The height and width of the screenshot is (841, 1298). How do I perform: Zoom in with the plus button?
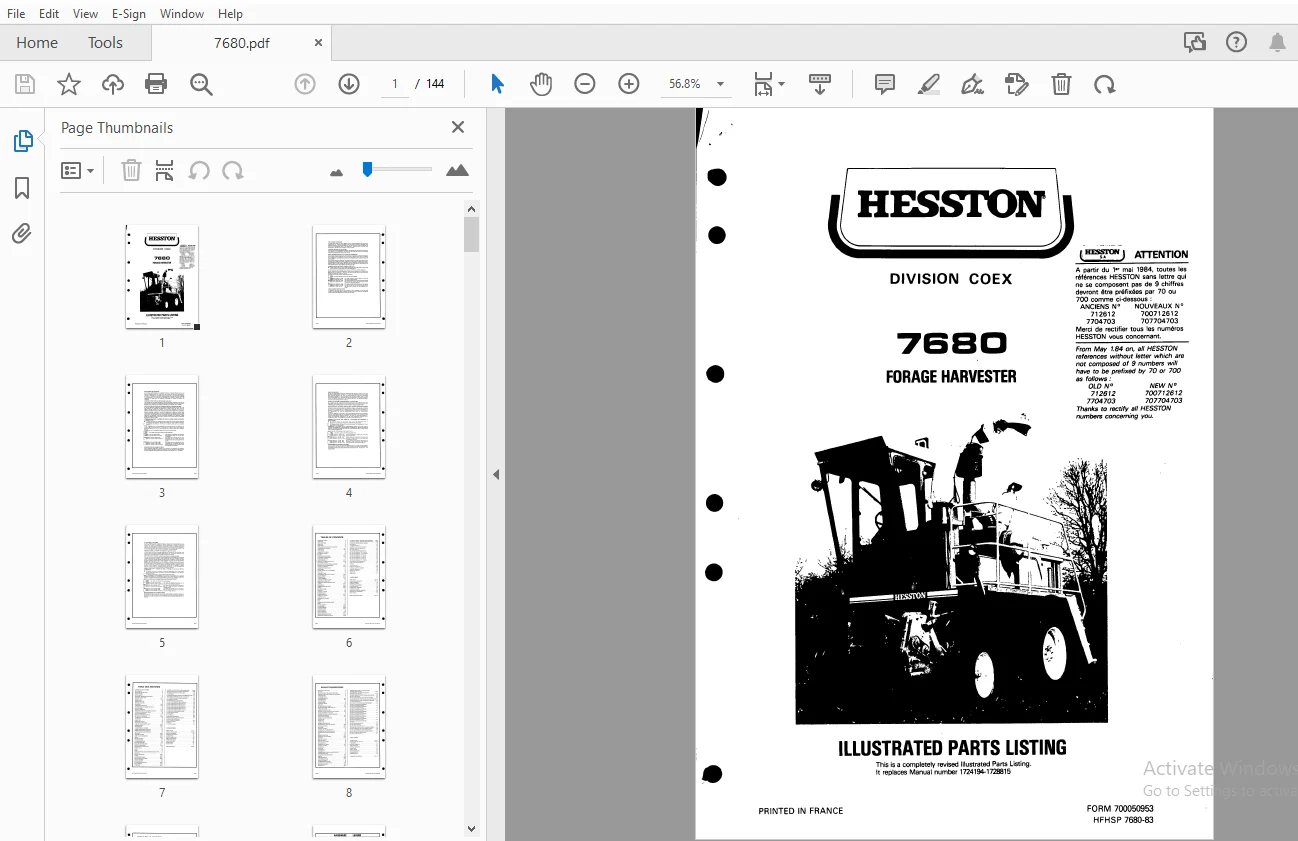[629, 84]
